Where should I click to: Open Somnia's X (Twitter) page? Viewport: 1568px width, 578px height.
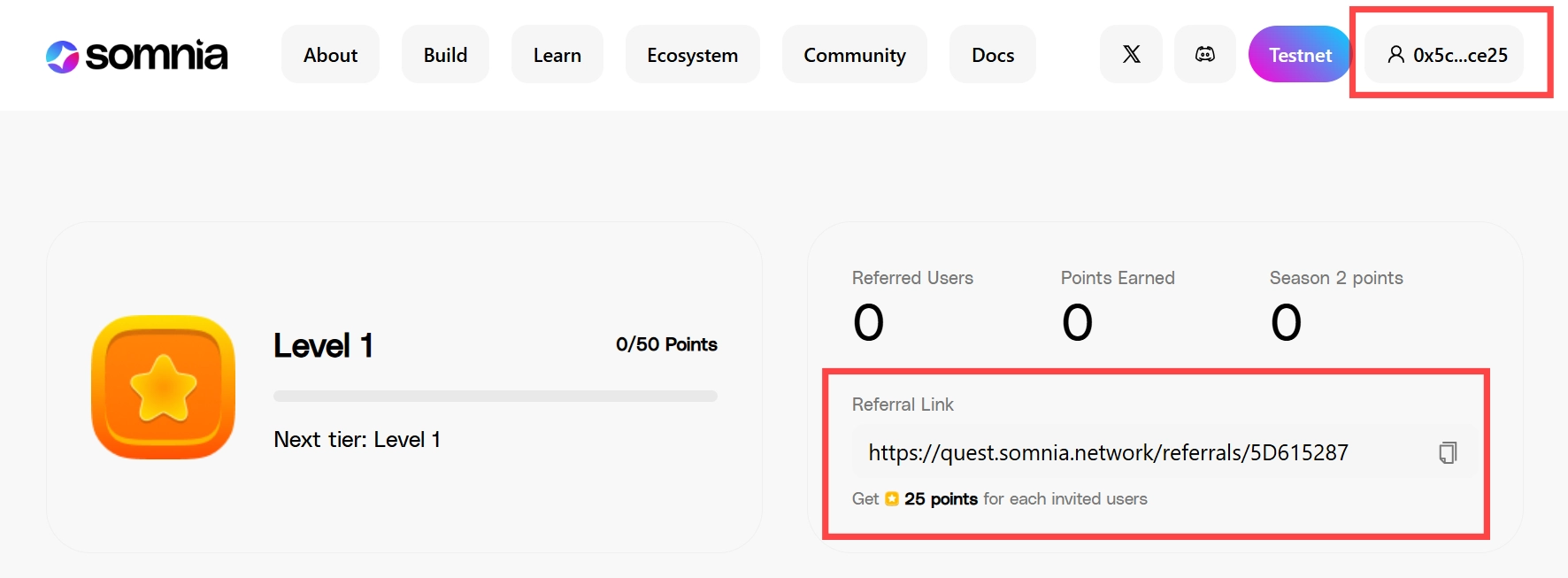(1131, 54)
